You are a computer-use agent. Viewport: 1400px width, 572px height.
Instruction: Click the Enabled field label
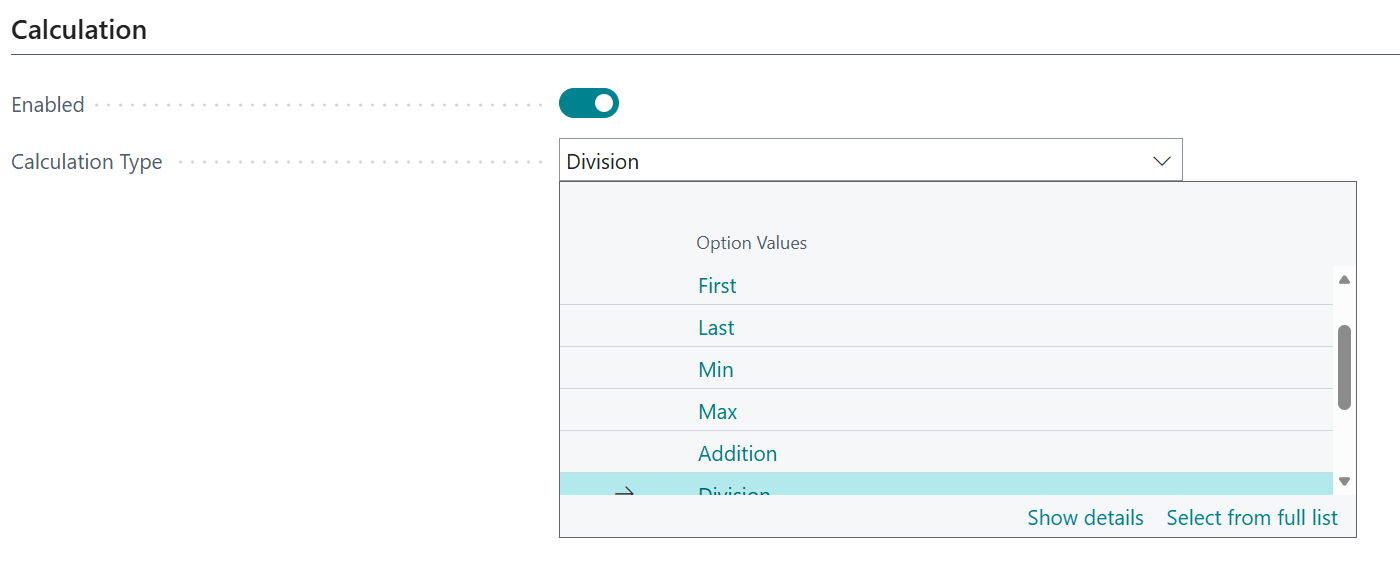48,105
